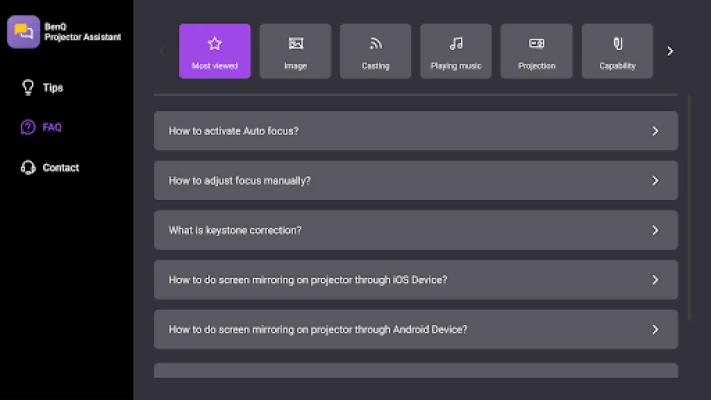Choose the Playing music category tile
Viewport: 711px width, 400px height.
[x=456, y=51]
